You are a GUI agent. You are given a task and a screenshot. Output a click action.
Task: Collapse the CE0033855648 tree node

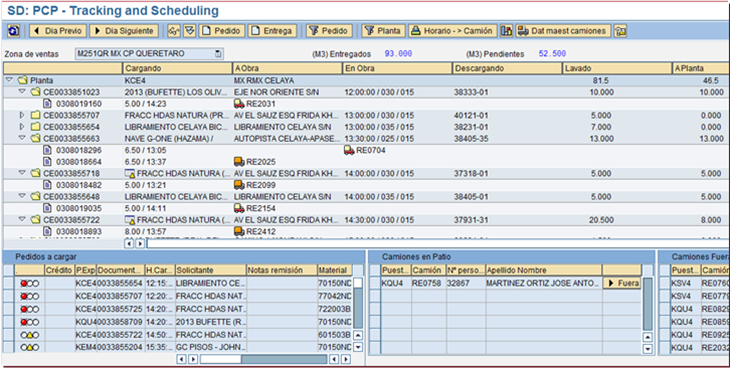point(22,197)
